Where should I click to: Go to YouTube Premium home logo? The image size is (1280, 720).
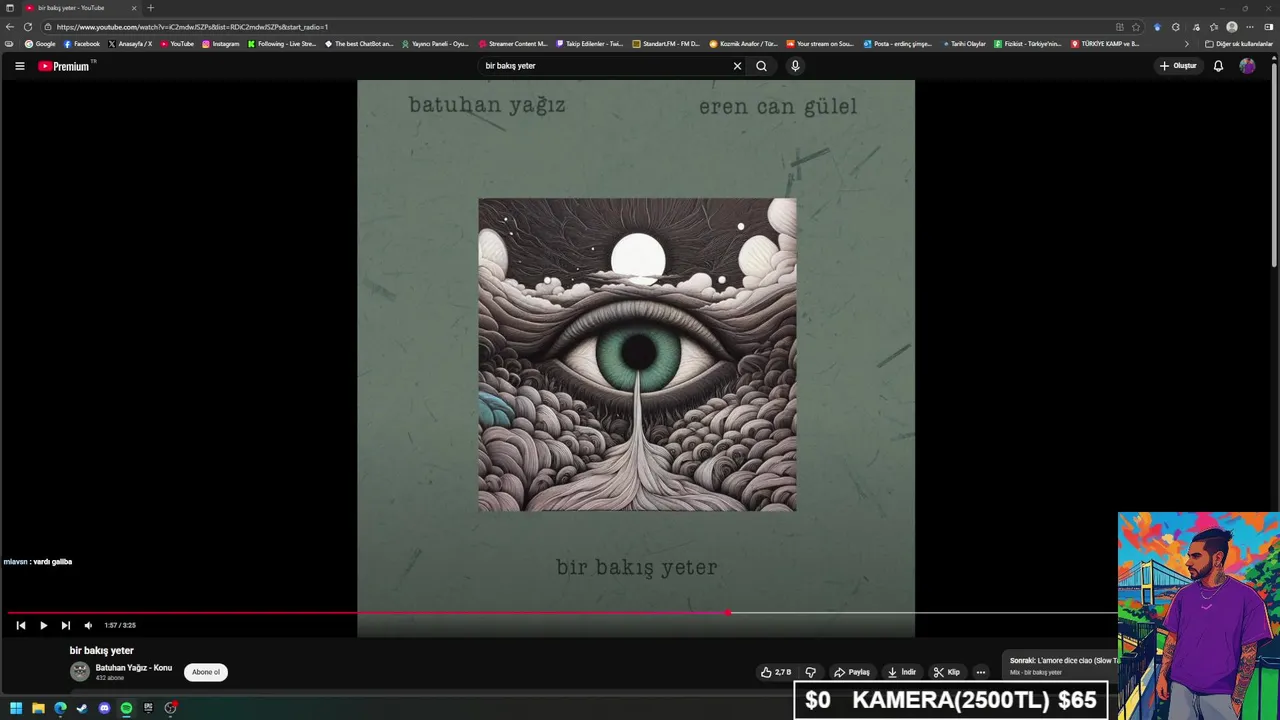point(66,66)
